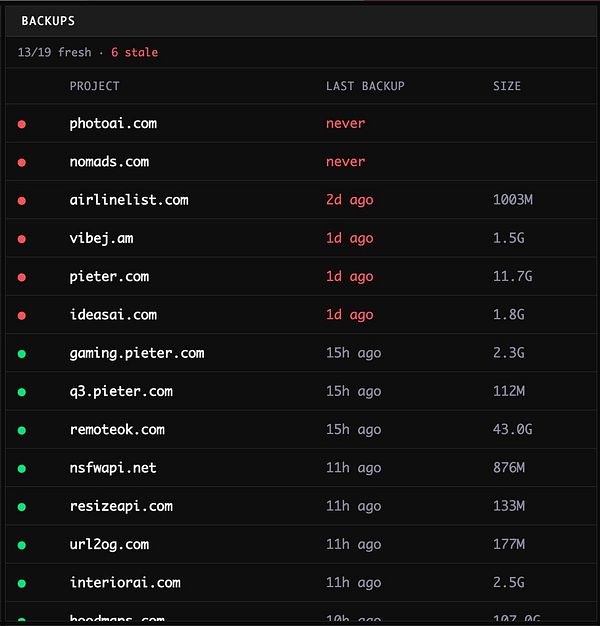Click the 133M size for resizeapi.com
The image size is (600, 626).
[509, 506]
